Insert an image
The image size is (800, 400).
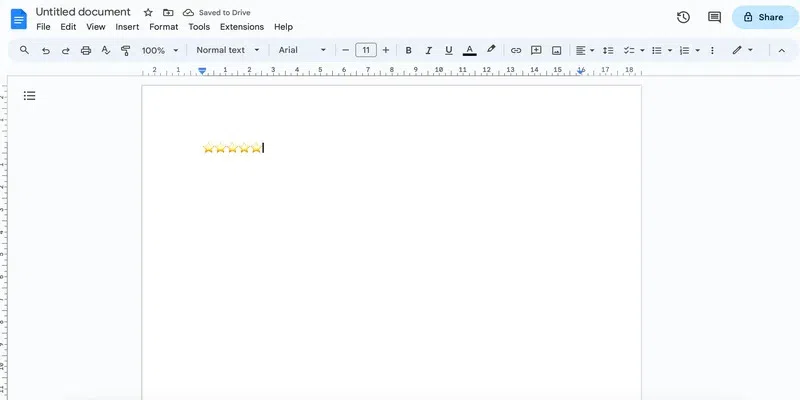click(x=557, y=51)
